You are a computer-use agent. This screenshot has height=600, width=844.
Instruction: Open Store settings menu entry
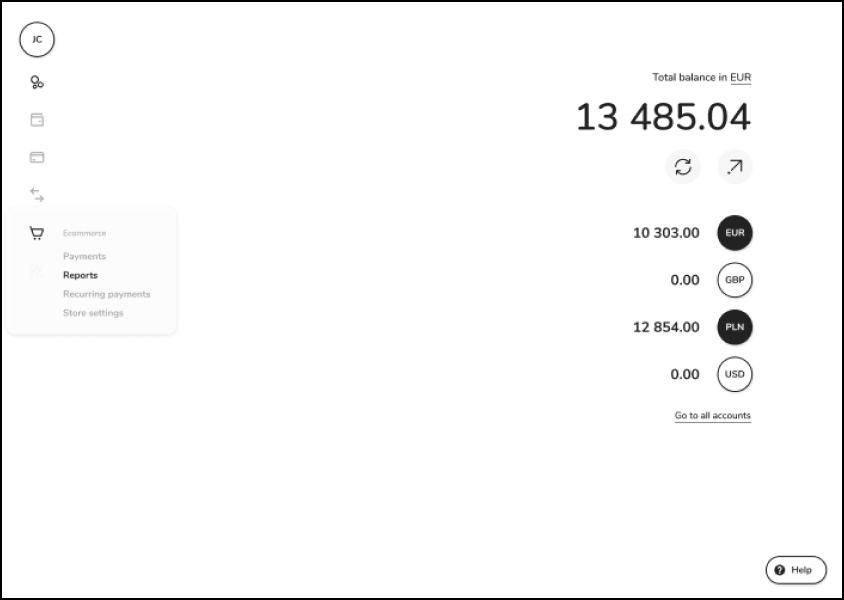[x=93, y=313]
